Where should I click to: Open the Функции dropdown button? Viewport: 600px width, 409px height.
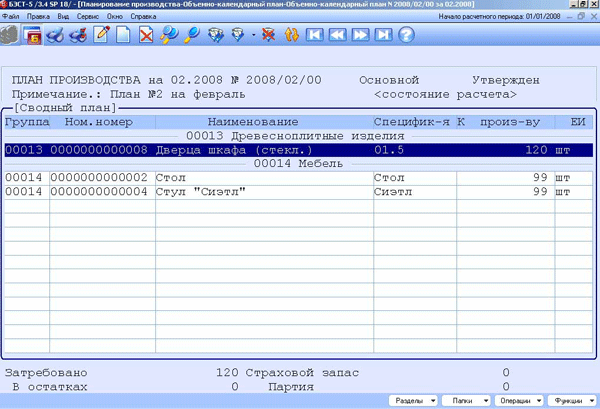pyautogui.click(x=572, y=401)
